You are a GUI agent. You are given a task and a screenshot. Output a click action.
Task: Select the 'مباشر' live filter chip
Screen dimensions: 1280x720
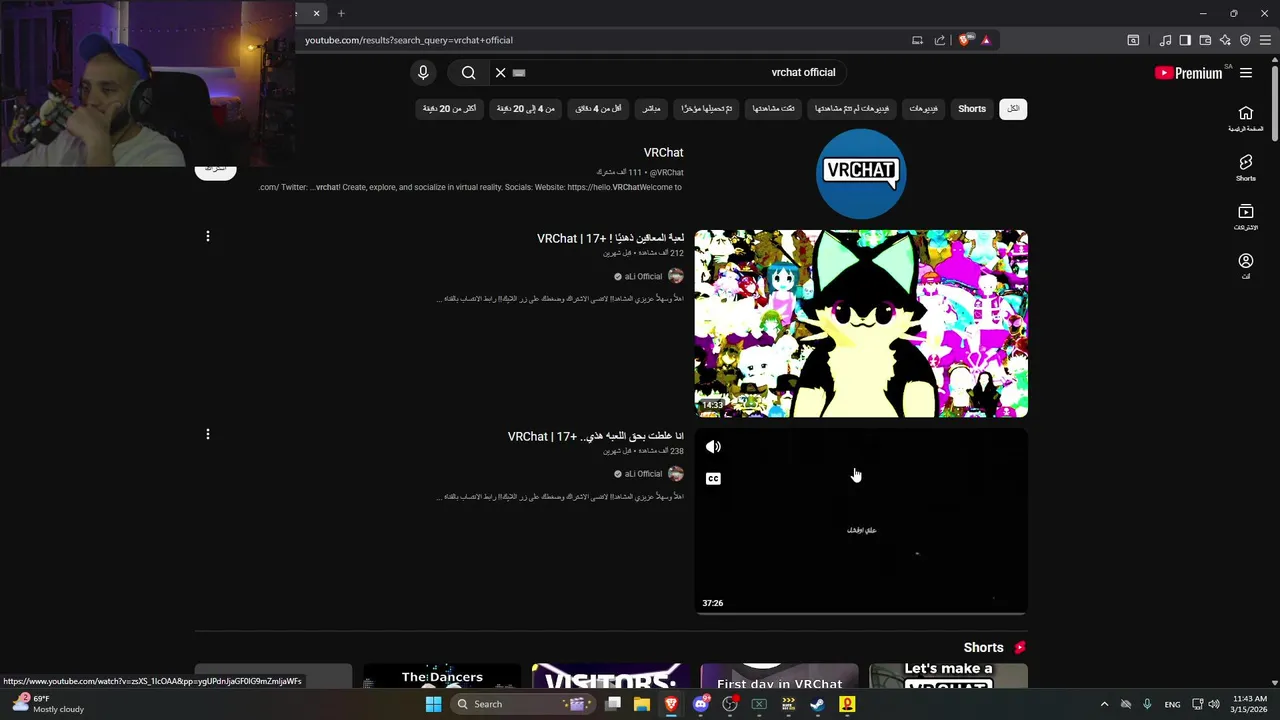(x=651, y=109)
